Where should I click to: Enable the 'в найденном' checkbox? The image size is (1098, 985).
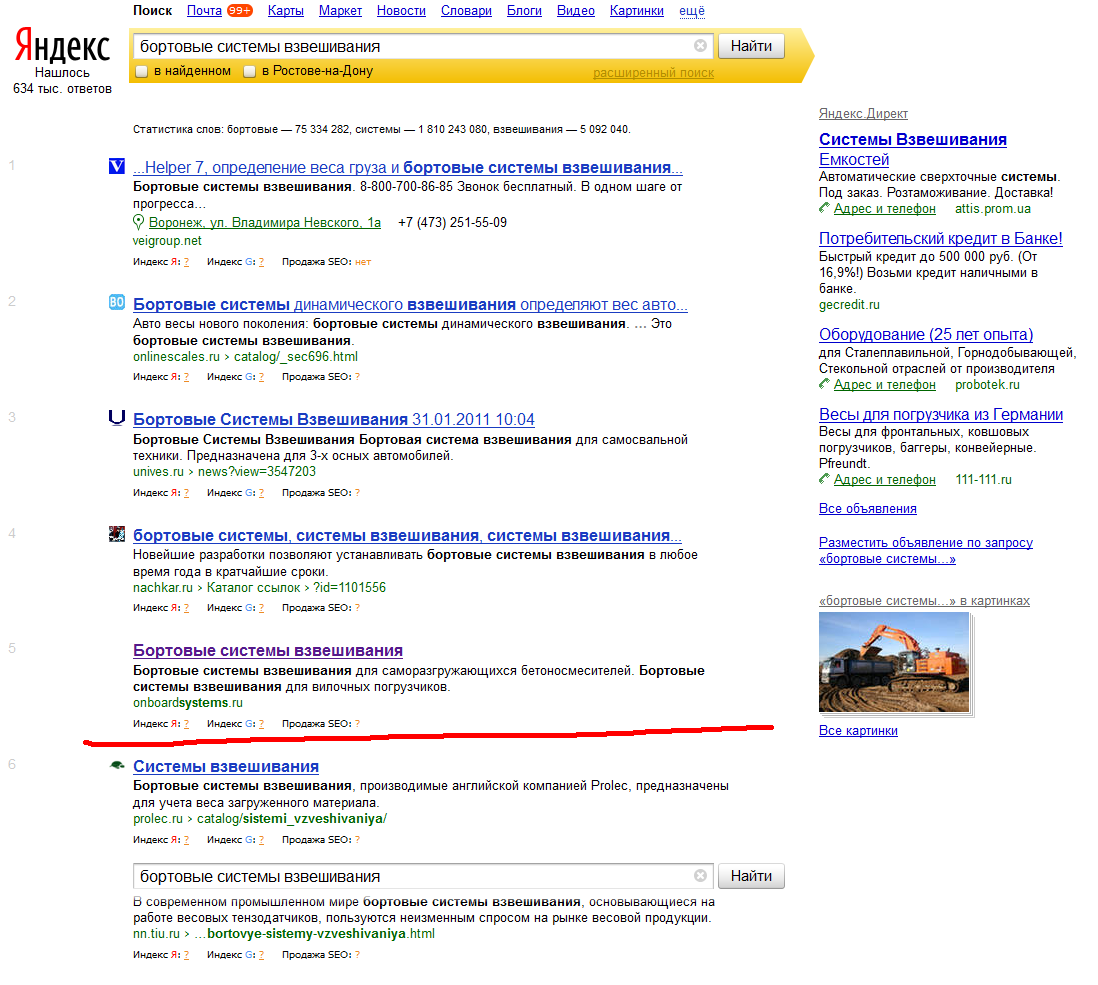142,71
